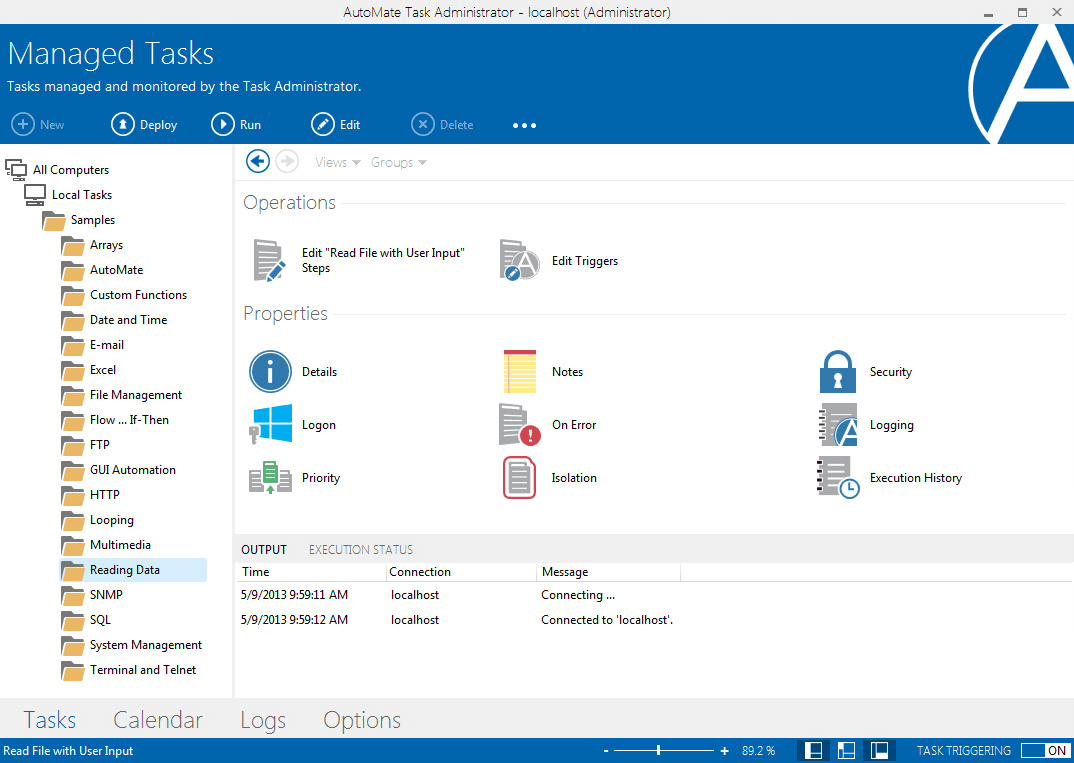Click the Logging properties icon
Viewport: 1074px width, 763px height.
[837, 424]
